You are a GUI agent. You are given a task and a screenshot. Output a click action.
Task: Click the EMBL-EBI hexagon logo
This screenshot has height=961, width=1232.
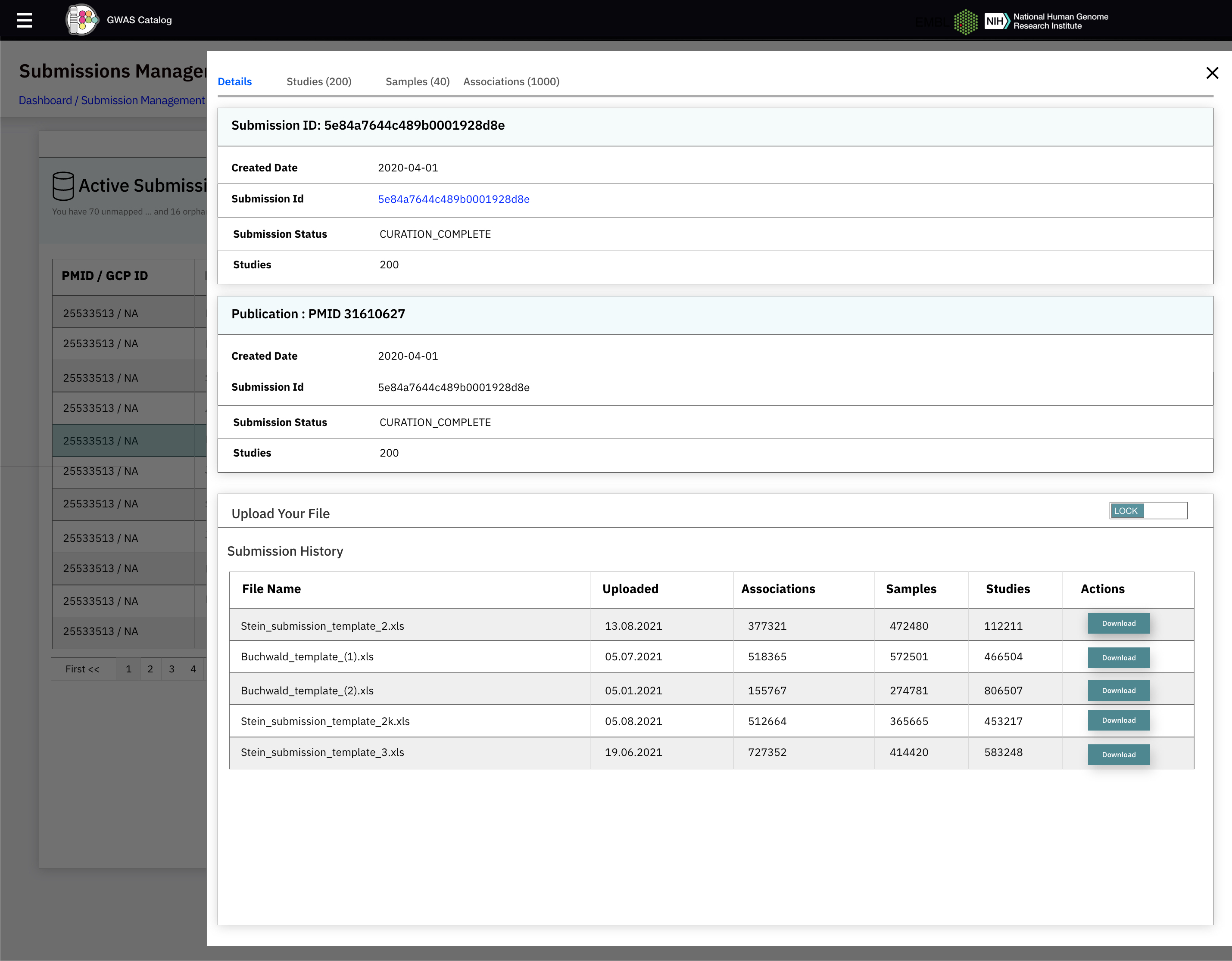[965, 22]
